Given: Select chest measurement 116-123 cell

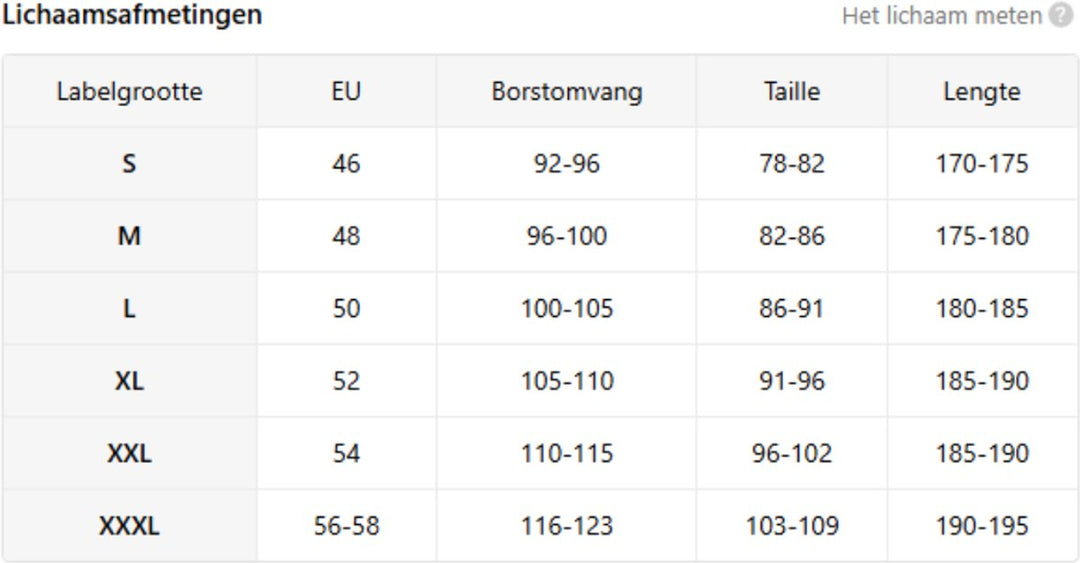Looking at the screenshot, I should pos(567,526).
